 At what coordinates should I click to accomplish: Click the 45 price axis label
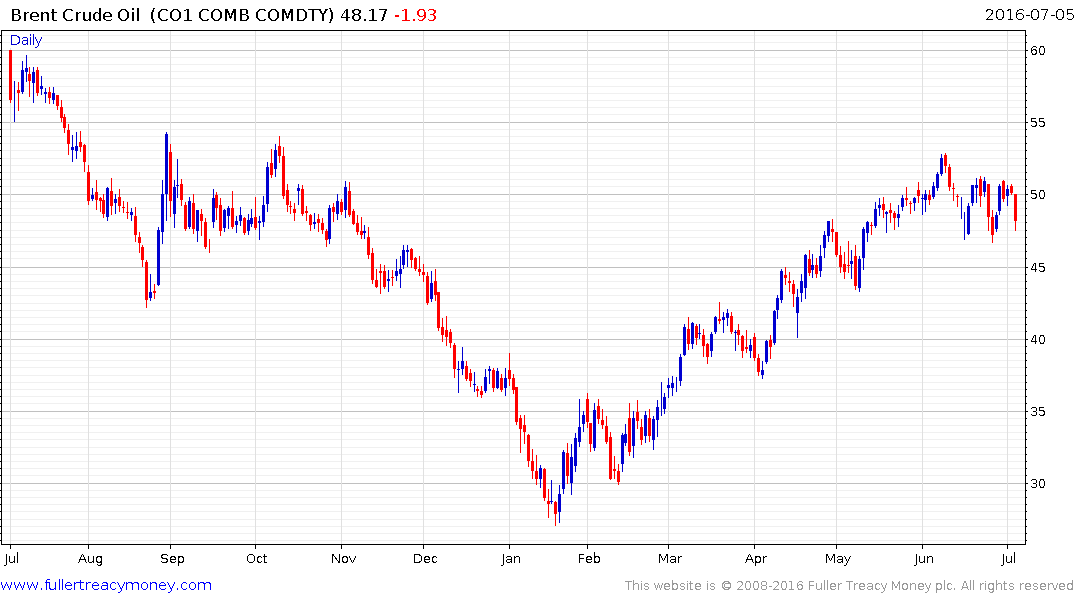click(1037, 267)
